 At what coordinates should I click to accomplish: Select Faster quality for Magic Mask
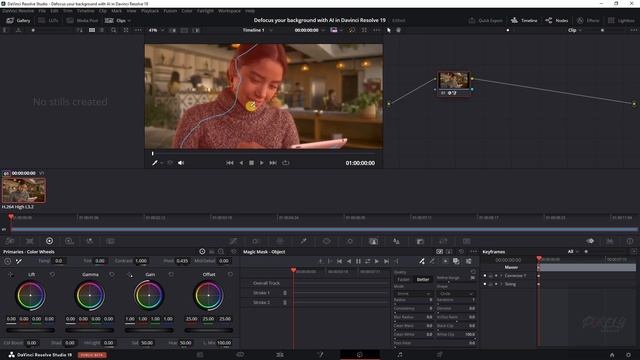click(x=403, y=280)
